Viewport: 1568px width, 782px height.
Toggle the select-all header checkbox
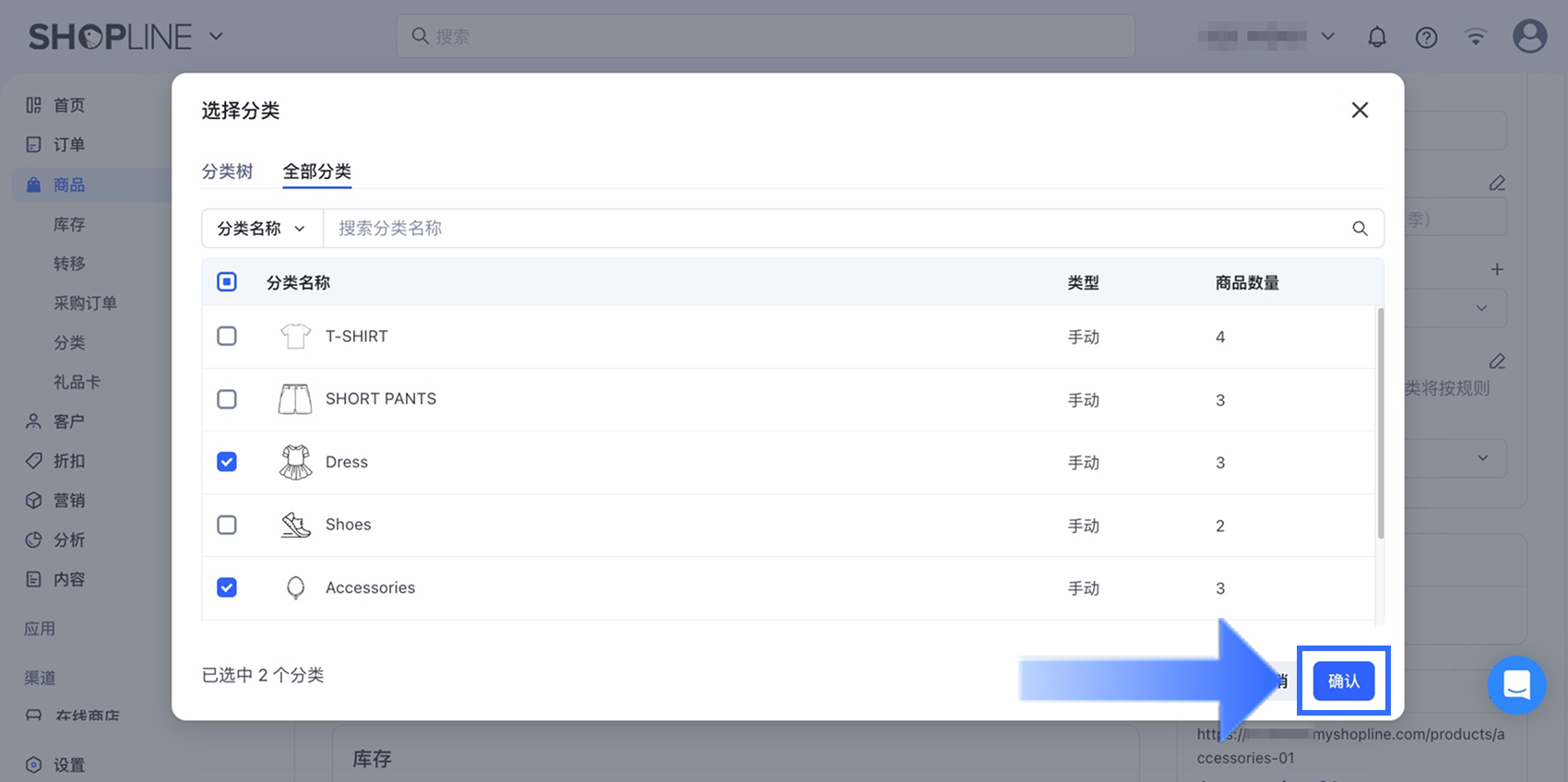click(x=227, y=282)
